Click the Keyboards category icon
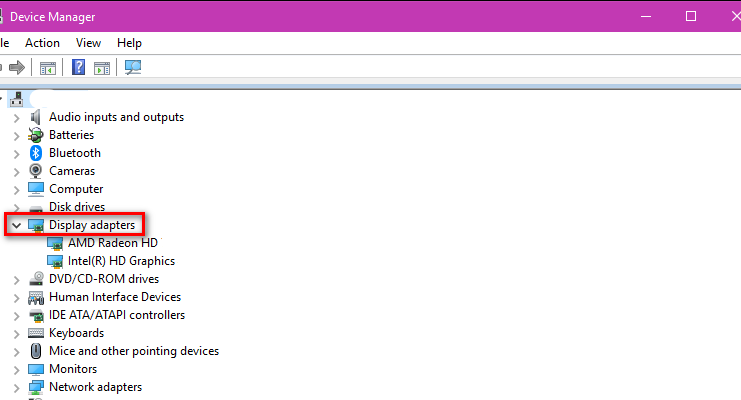 (36, 333)
